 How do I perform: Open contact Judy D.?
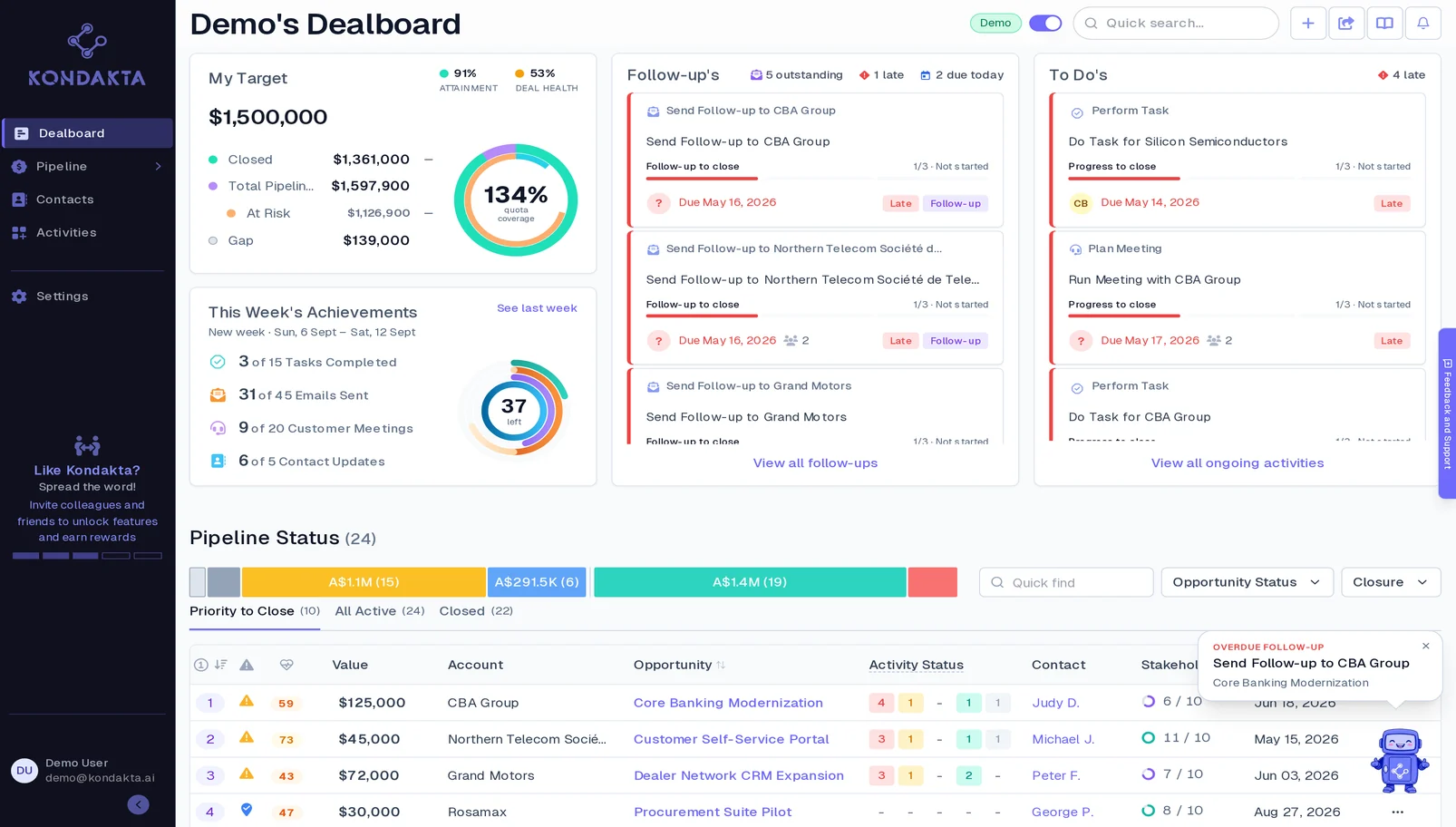click(1055, 703)
